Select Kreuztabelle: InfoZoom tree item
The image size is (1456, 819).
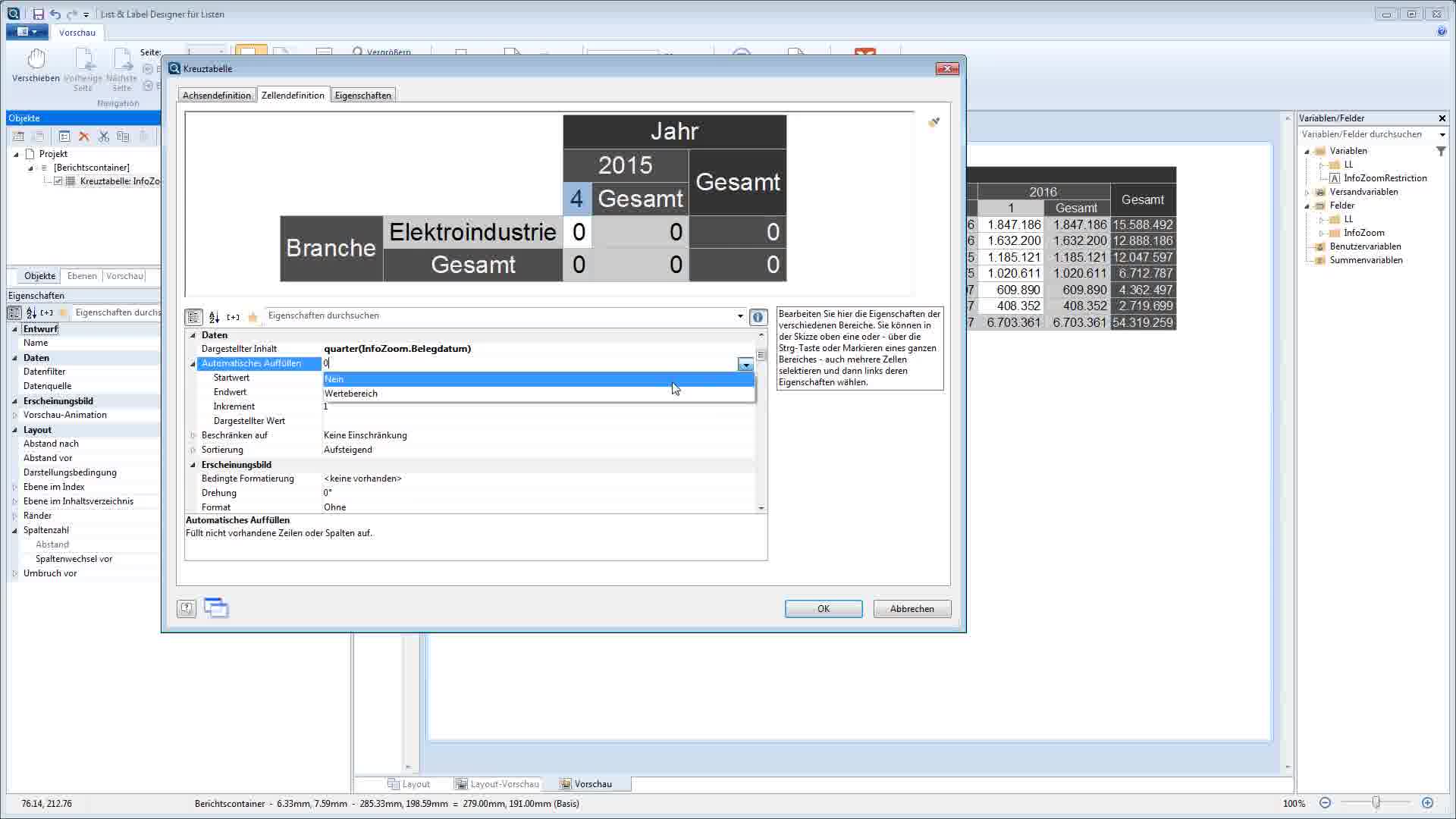tap(120, 181)
